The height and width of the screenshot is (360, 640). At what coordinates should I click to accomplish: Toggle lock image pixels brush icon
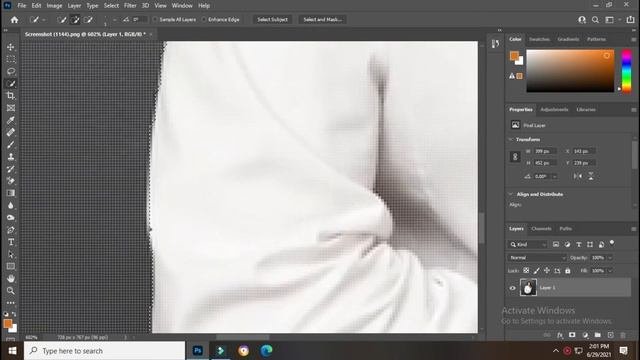(536, 271)
